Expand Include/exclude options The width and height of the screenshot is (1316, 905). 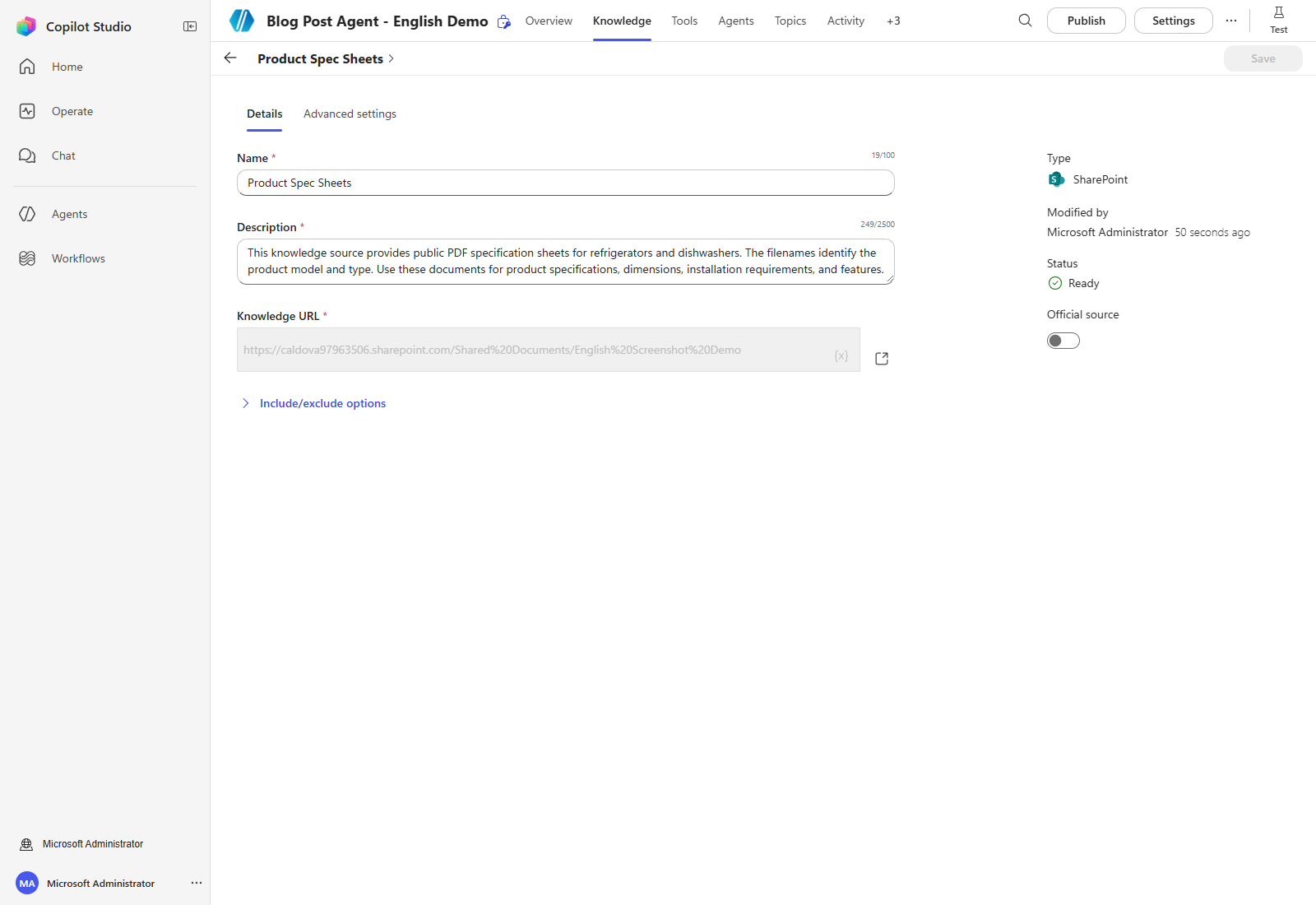(313, 403)
